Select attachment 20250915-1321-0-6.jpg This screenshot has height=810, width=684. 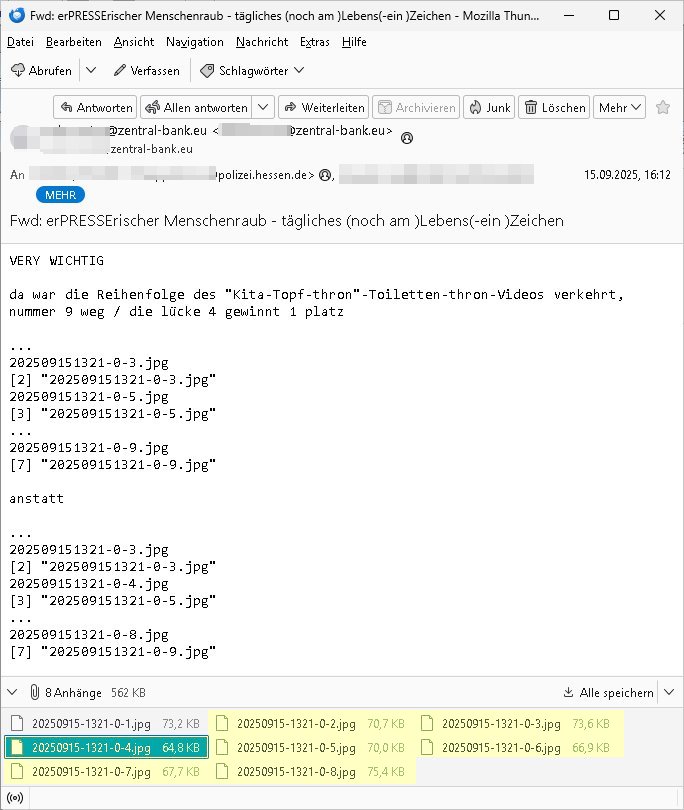coord(518,747)
